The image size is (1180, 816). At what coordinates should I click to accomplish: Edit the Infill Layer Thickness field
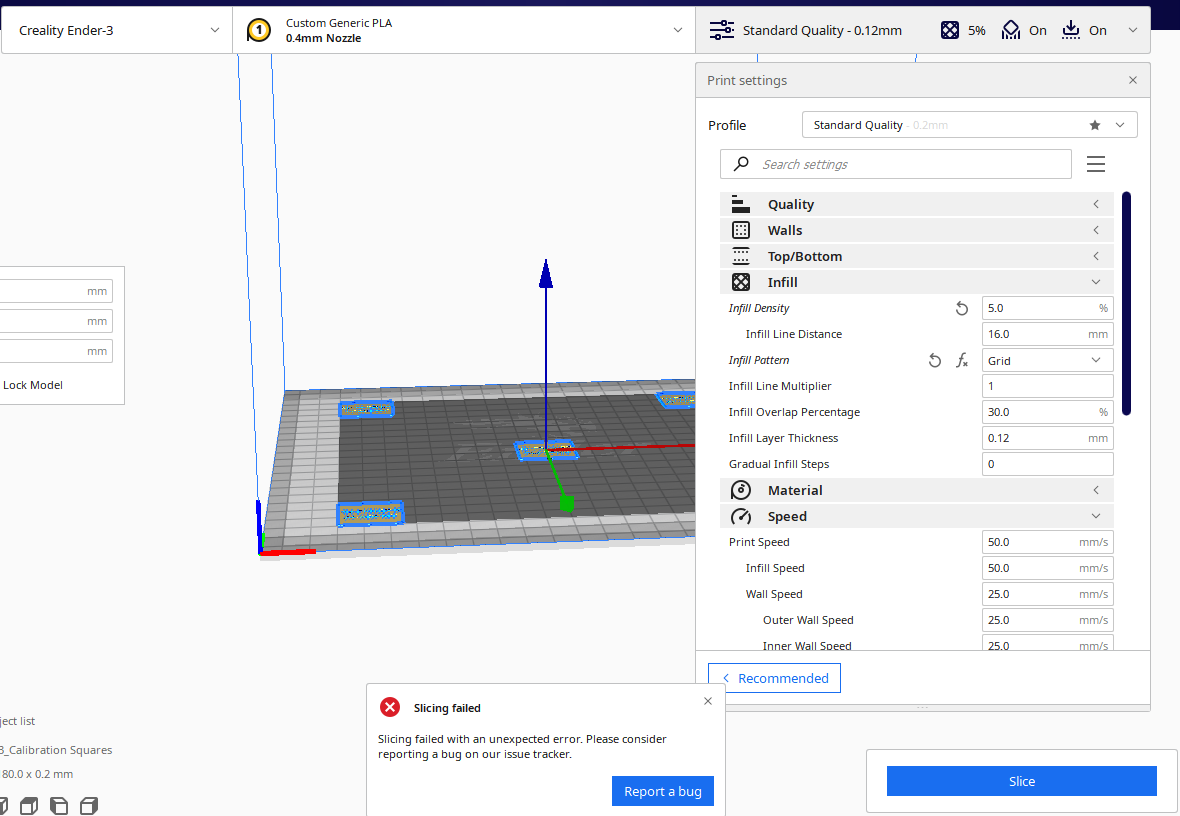(1047, 438)
